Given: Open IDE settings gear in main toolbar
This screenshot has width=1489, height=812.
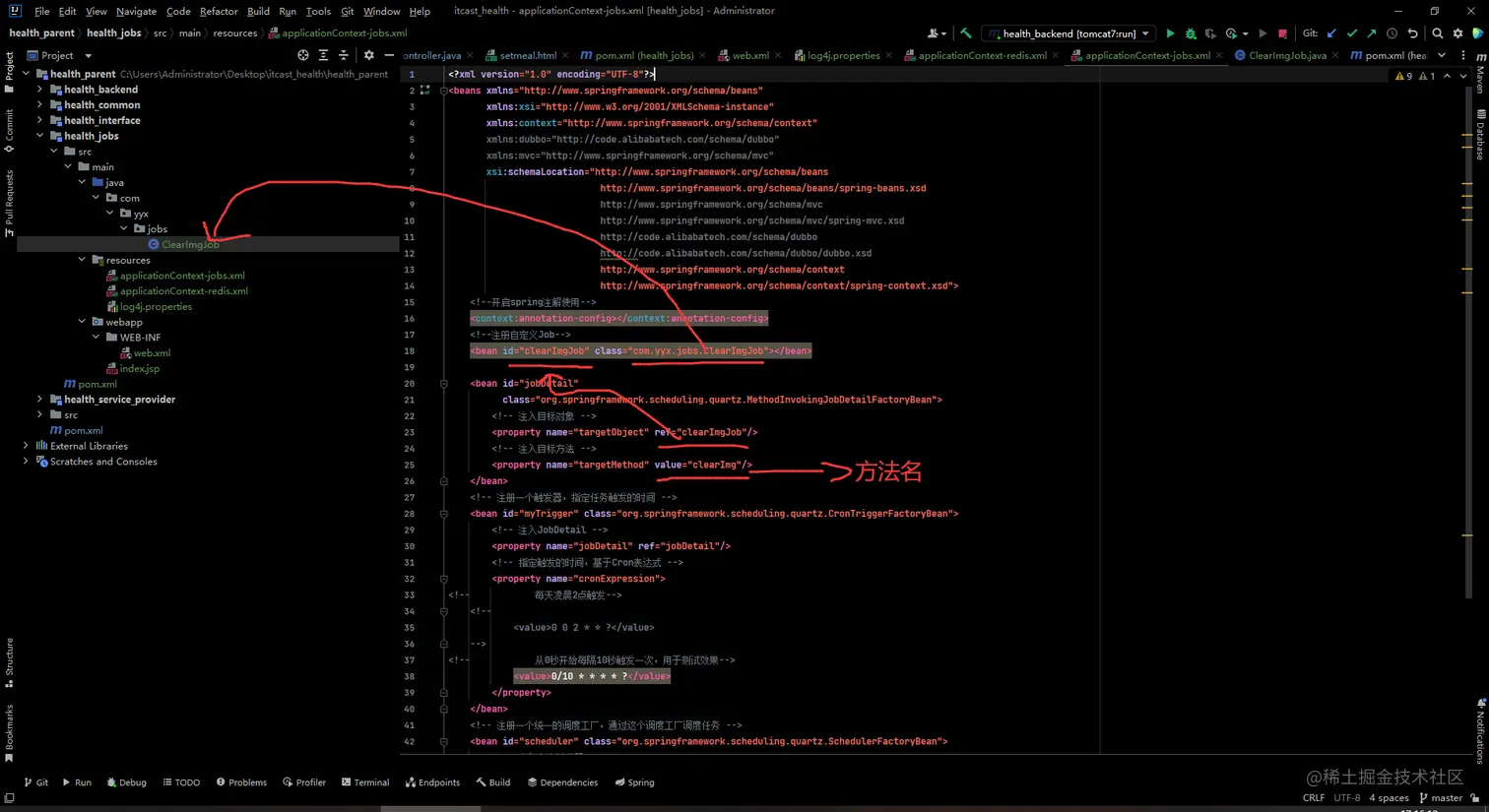Looking at the screenshot, I should pos(1458,33).
